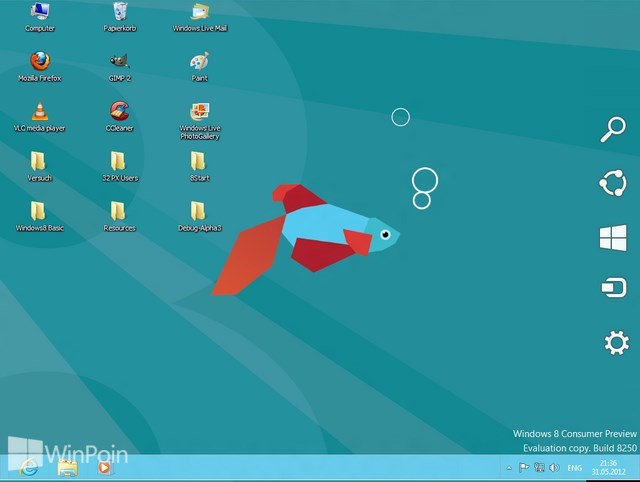This screenshot has height=482, width=640.
Task: Select the Debug-Alpha3 folder
Action: point(200,216)
